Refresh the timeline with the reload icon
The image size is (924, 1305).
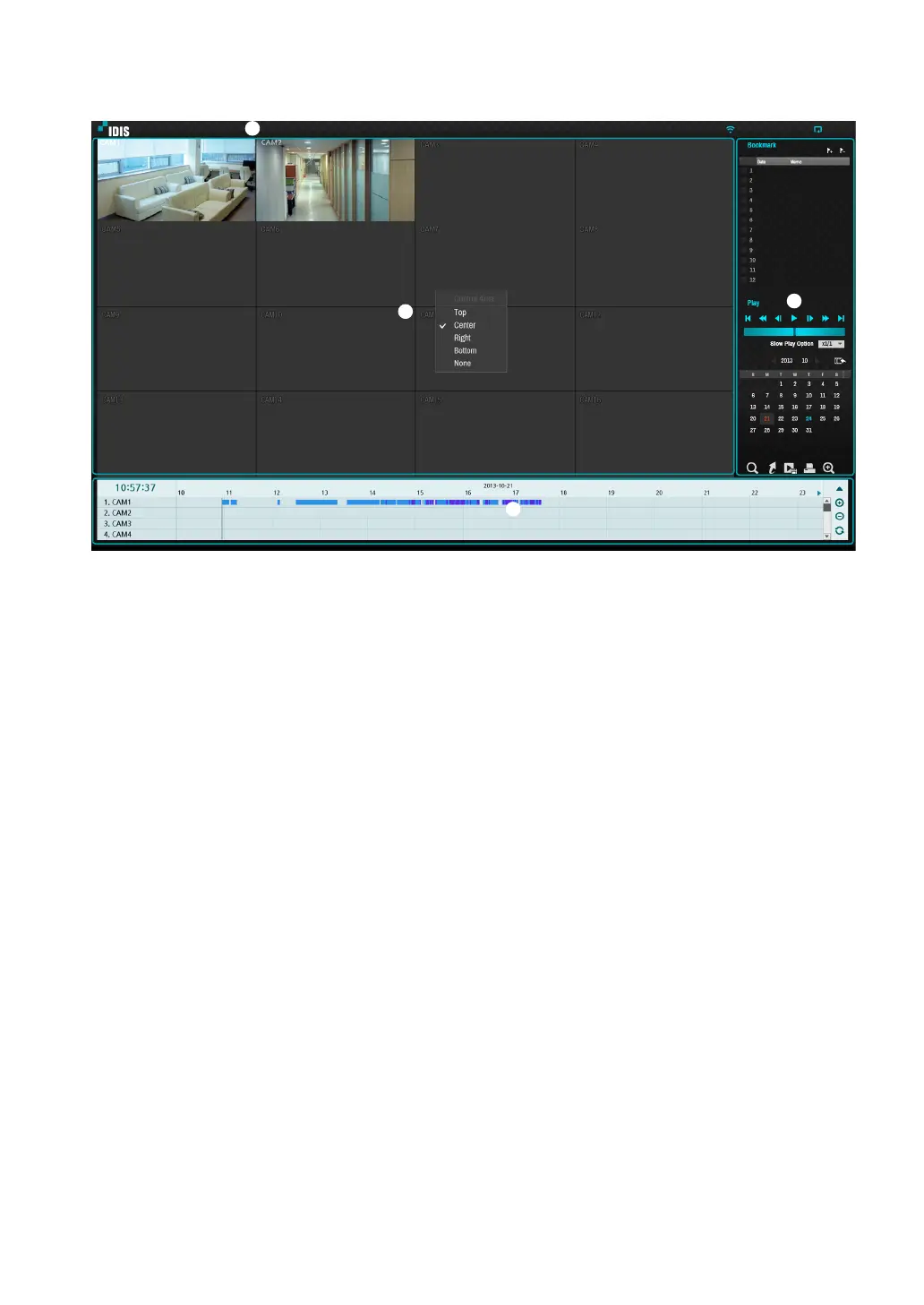coord(839,531)
